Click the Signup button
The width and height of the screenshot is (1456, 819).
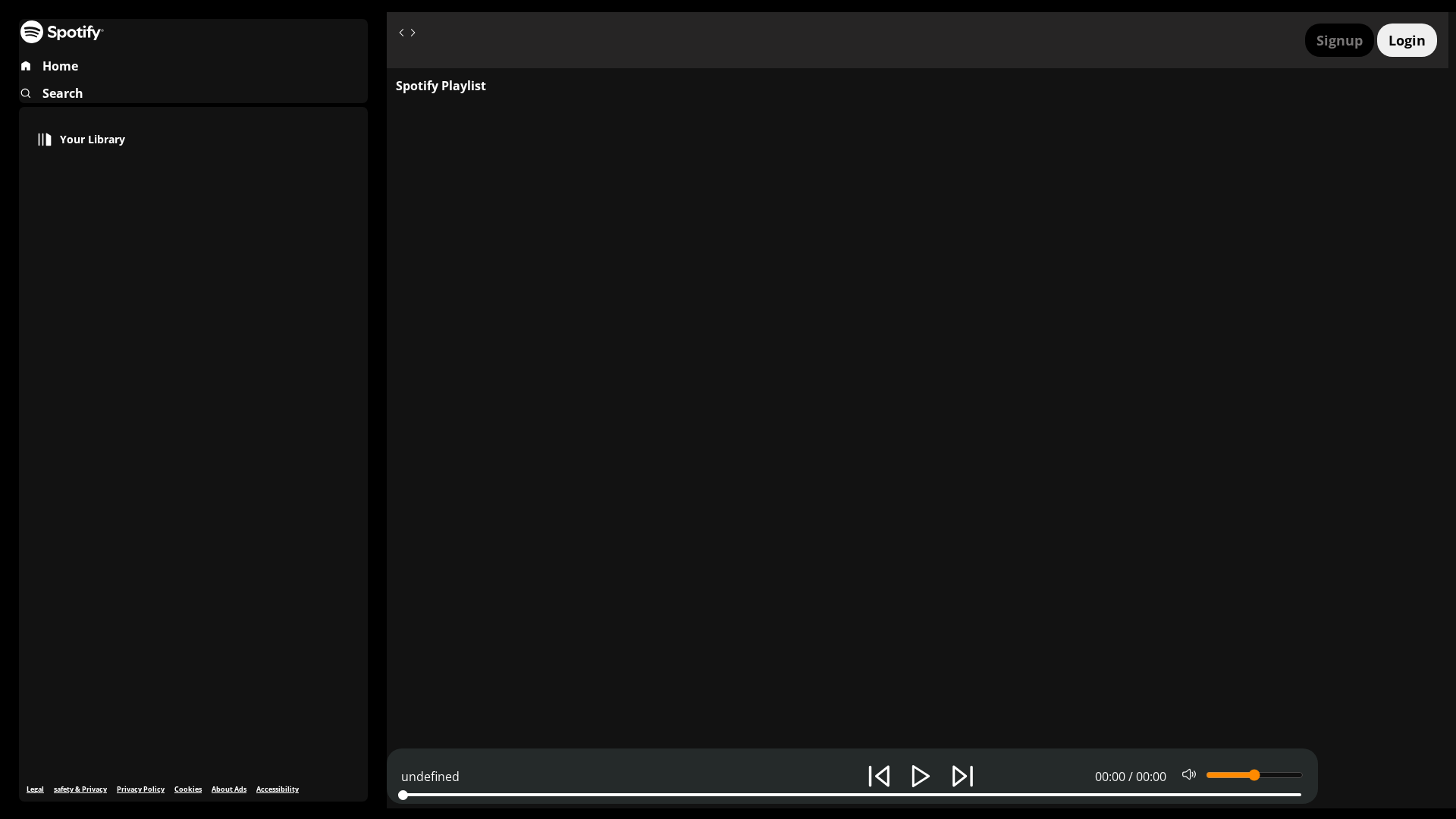click(1339, 40)
